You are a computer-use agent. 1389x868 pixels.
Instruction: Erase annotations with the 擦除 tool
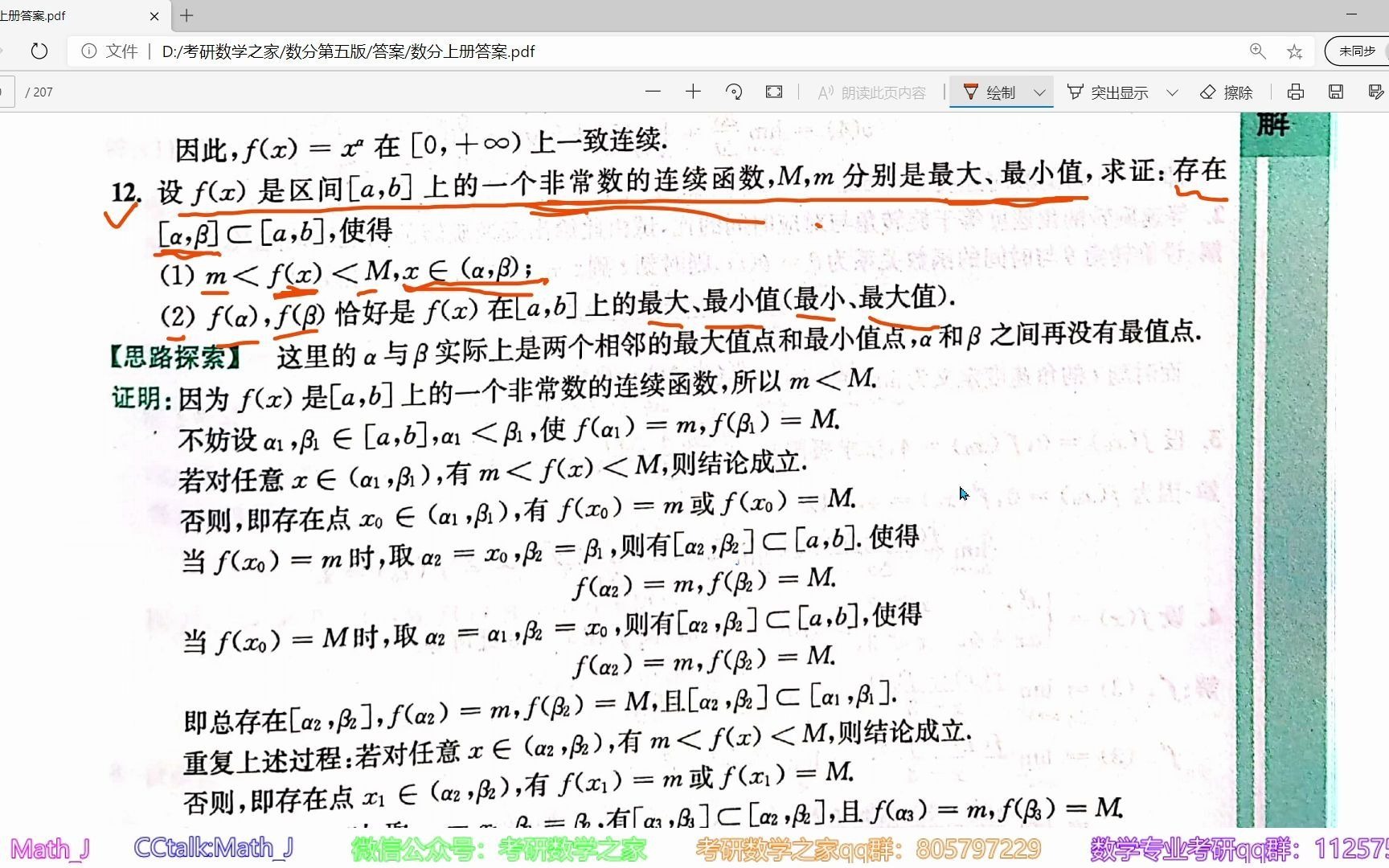point(1226,92)
